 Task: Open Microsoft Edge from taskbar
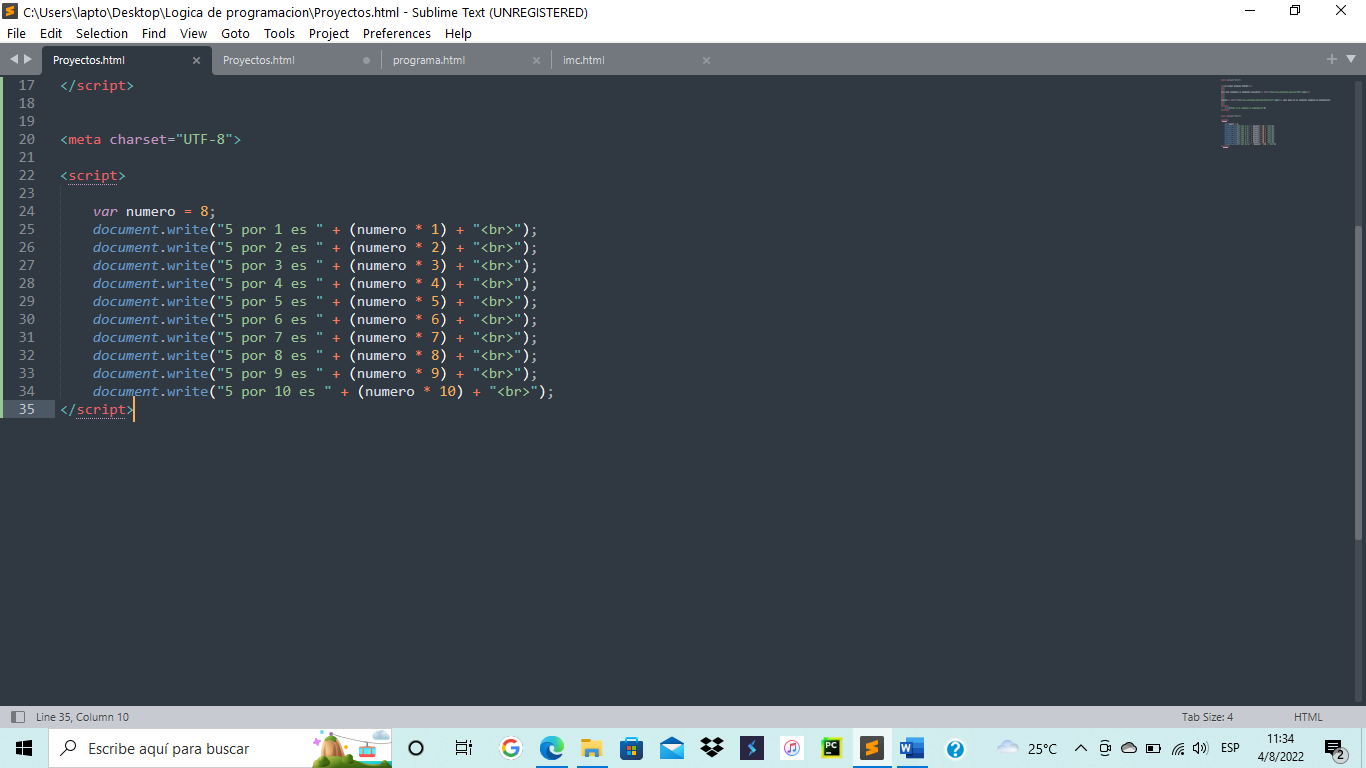[552, 748]
